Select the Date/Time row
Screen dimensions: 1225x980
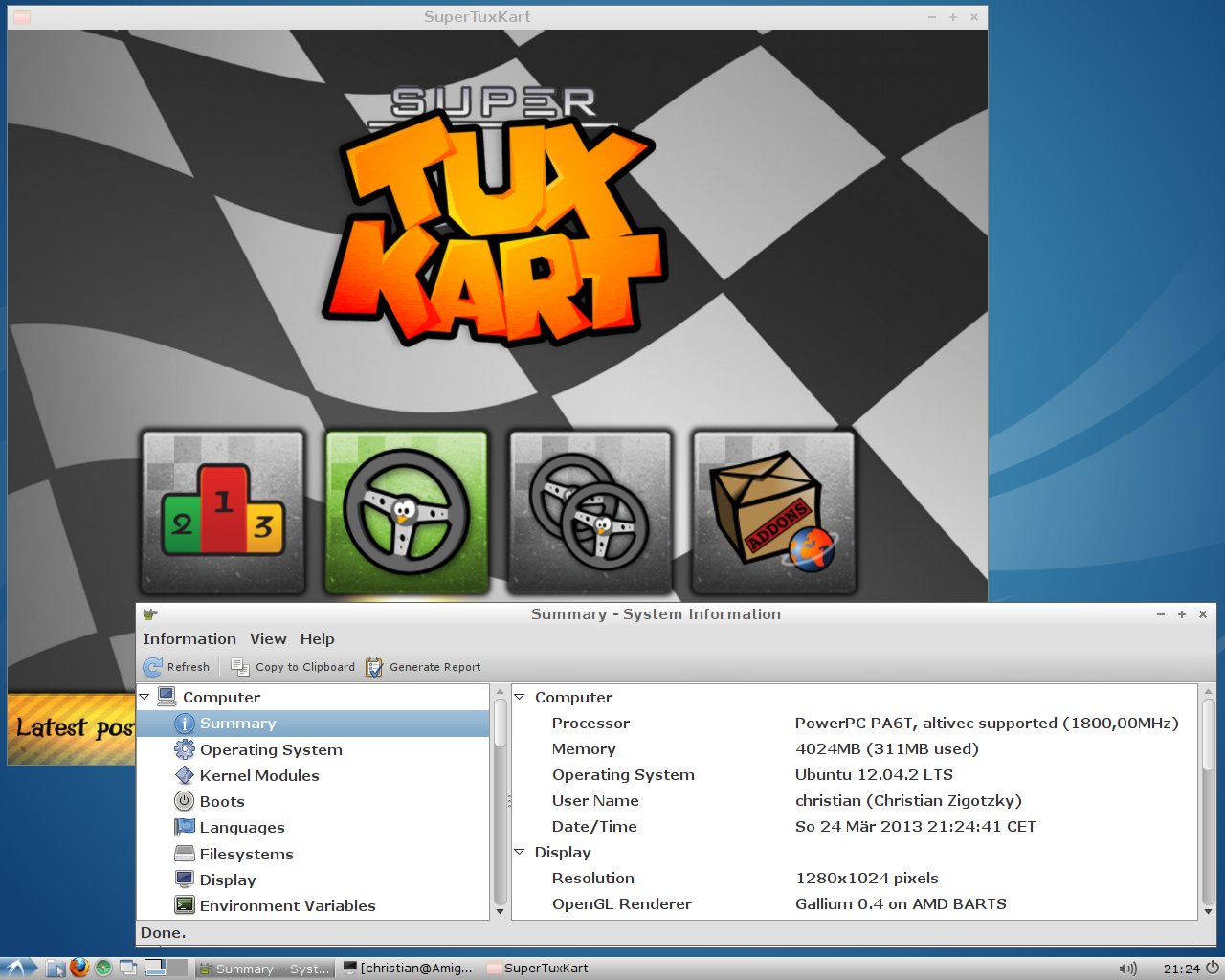tap(856, 827)
